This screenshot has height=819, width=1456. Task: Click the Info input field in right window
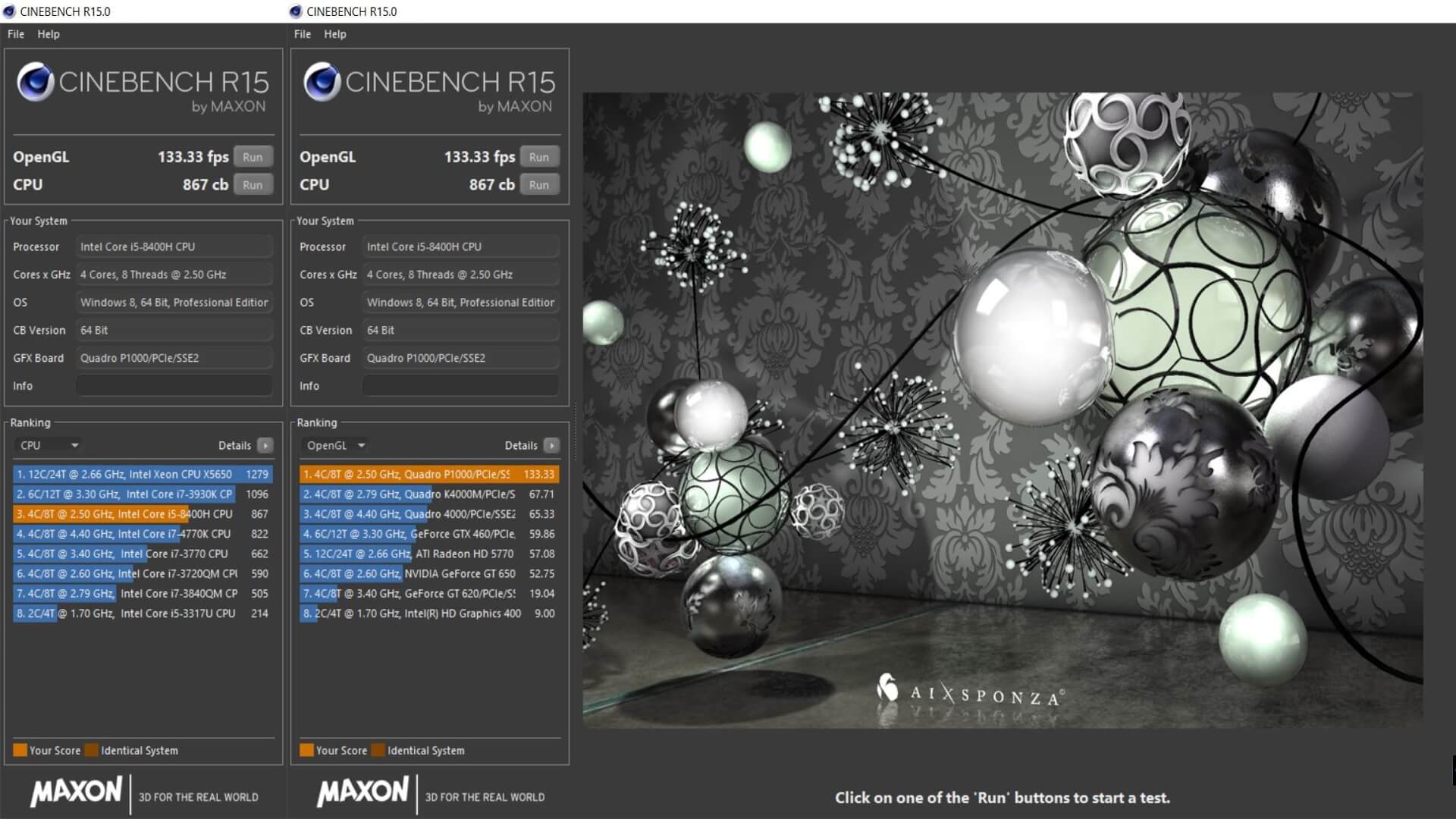460,386
